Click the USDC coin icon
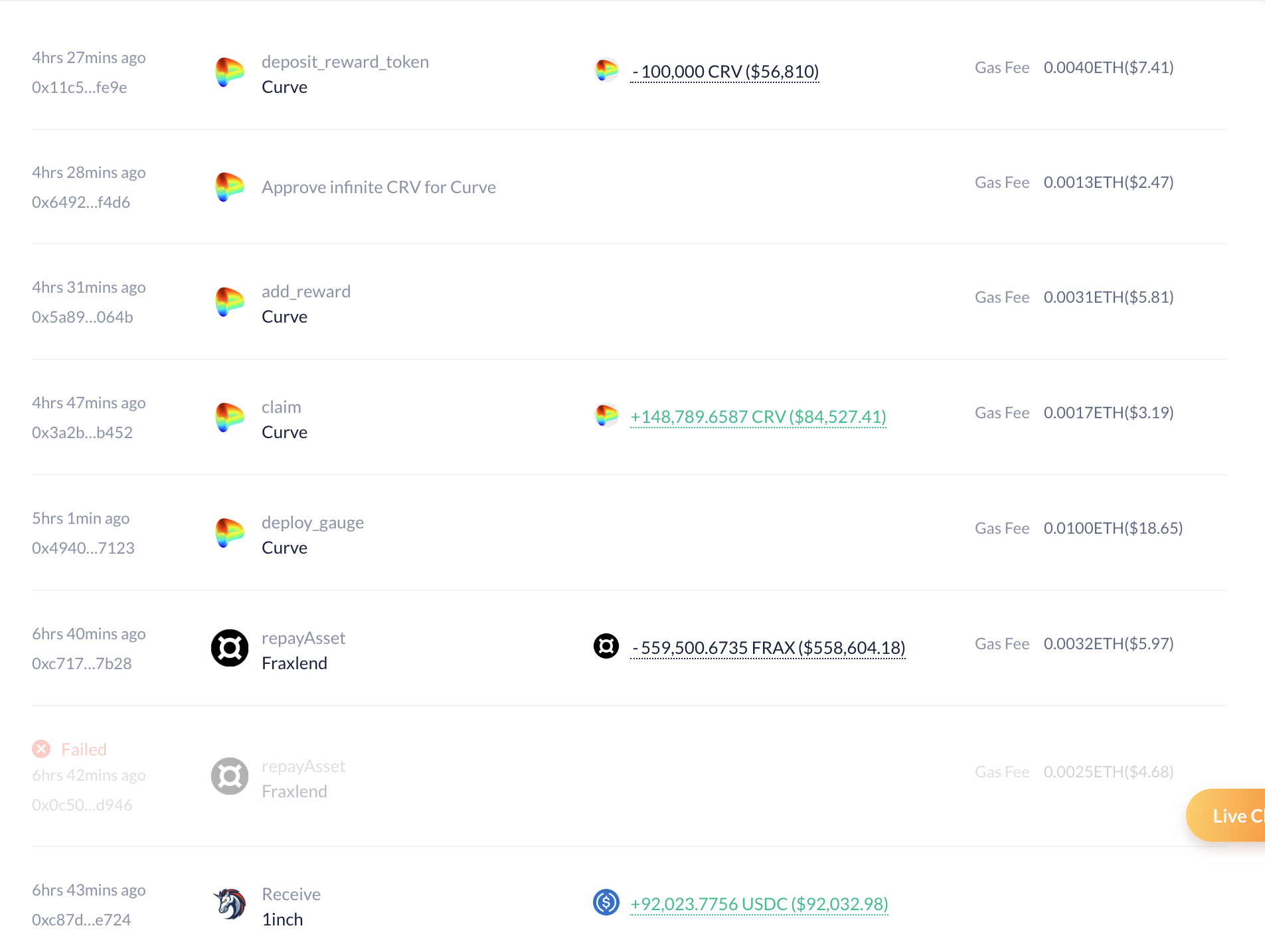Image resolution: width=1265 pixels, height=952 pixels. tap(606, 902)
